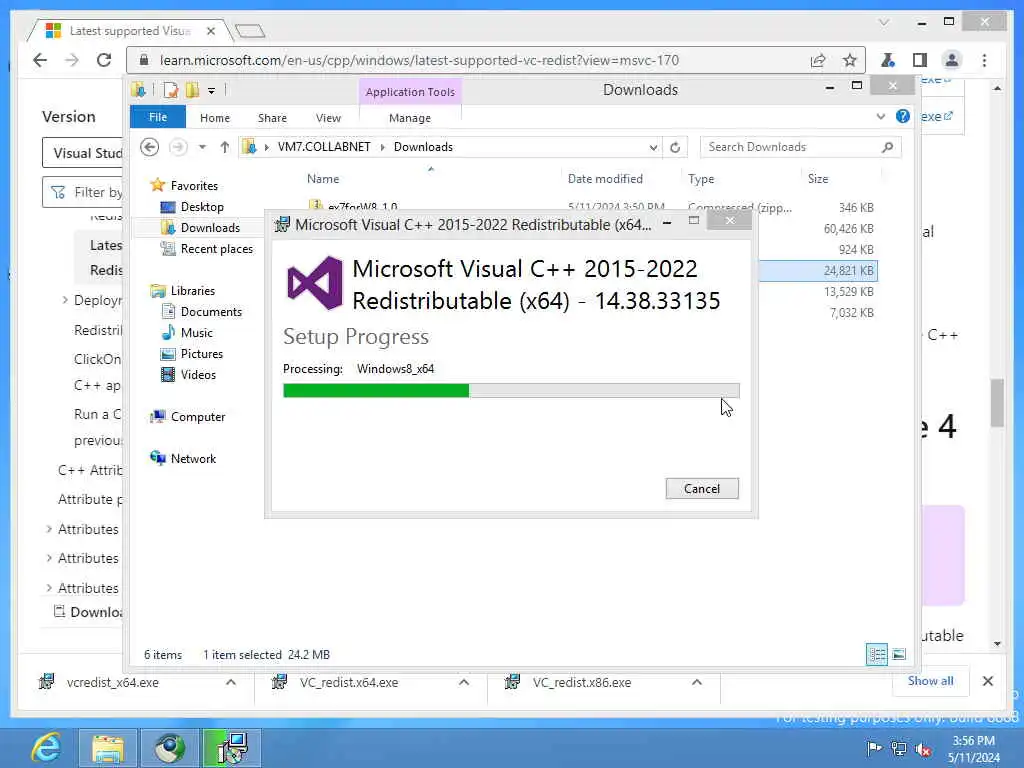Click the volume muted tray icon
The image size is (1024, 768).
click(x=923, y=749)
